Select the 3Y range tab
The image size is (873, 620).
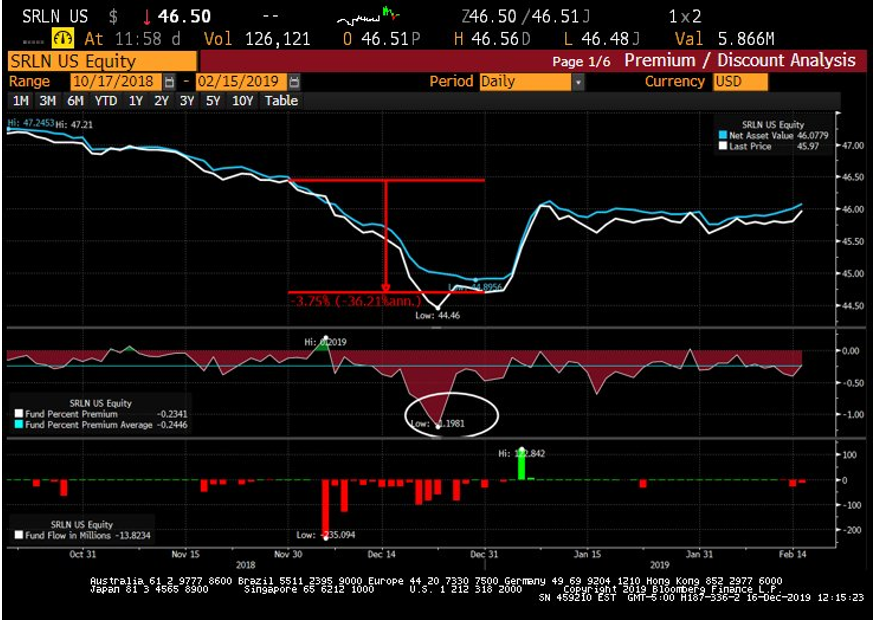(x=187, y=101)
